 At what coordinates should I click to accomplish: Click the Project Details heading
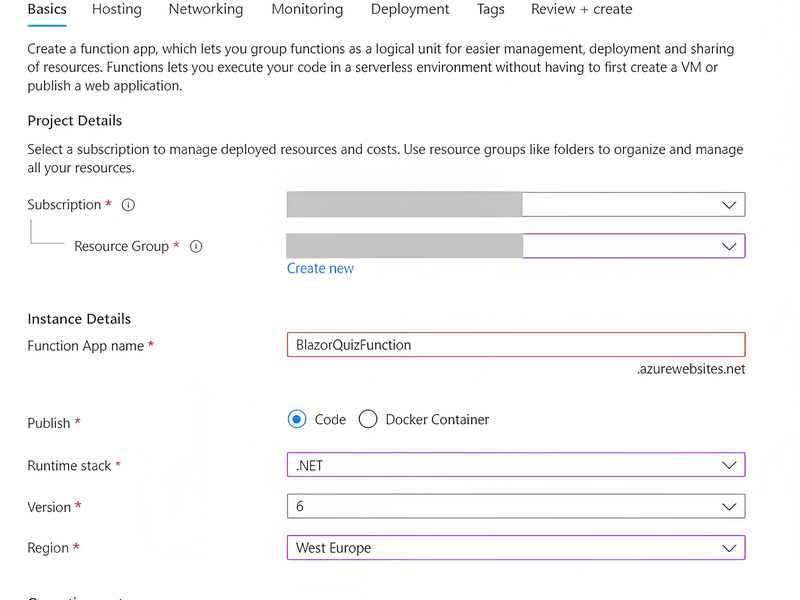[x=75, y=121]
